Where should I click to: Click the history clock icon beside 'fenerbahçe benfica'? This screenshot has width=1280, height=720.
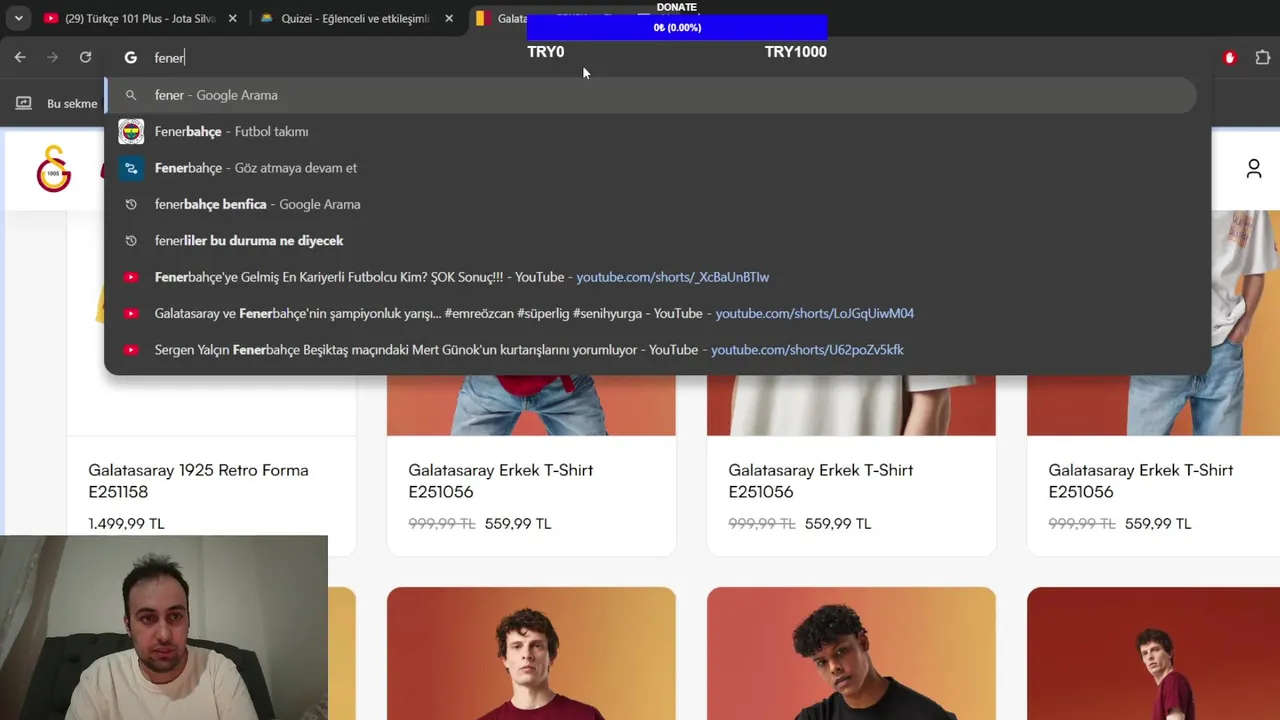pos(131,204)
